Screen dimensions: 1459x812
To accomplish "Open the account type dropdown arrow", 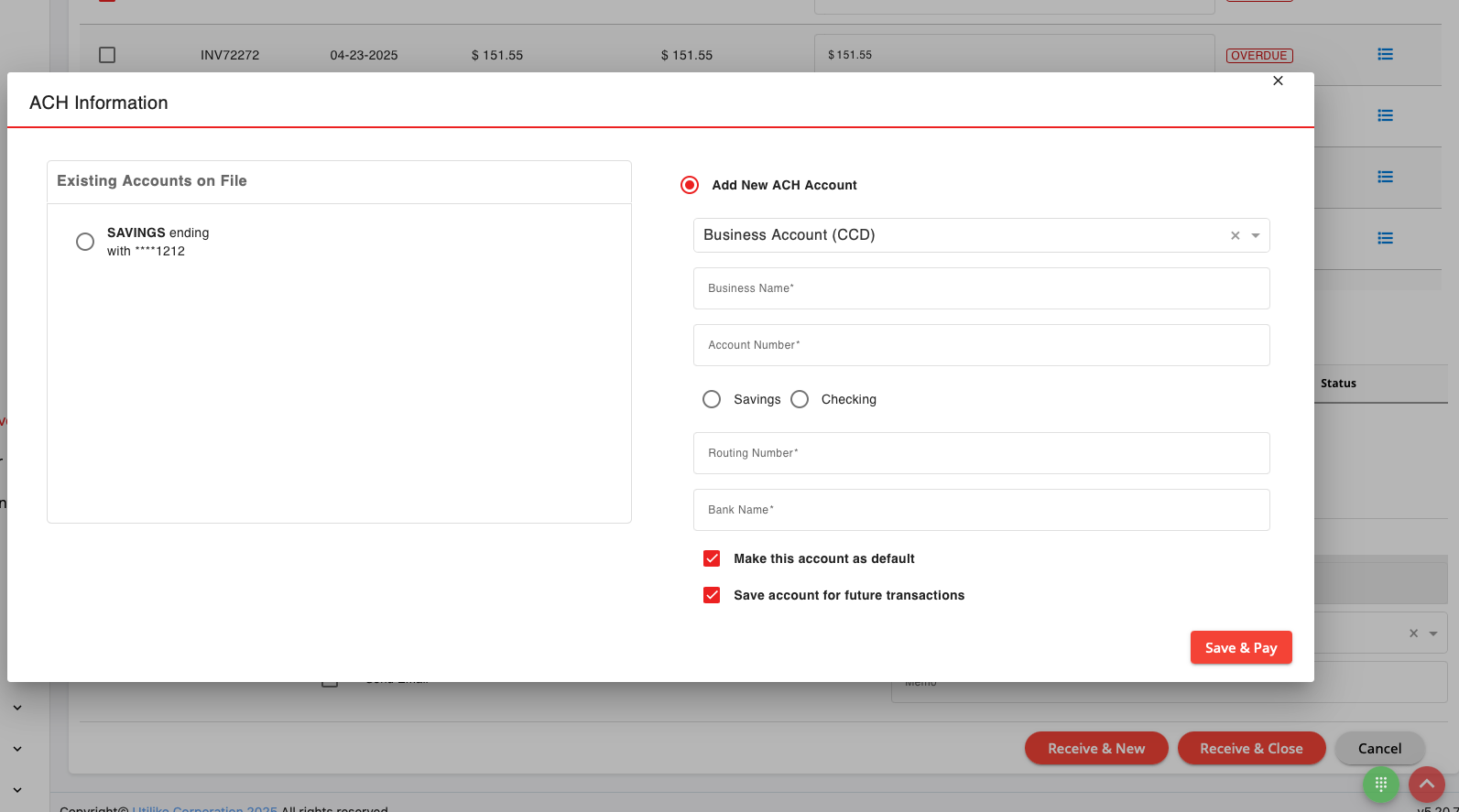I will 1256,235.
